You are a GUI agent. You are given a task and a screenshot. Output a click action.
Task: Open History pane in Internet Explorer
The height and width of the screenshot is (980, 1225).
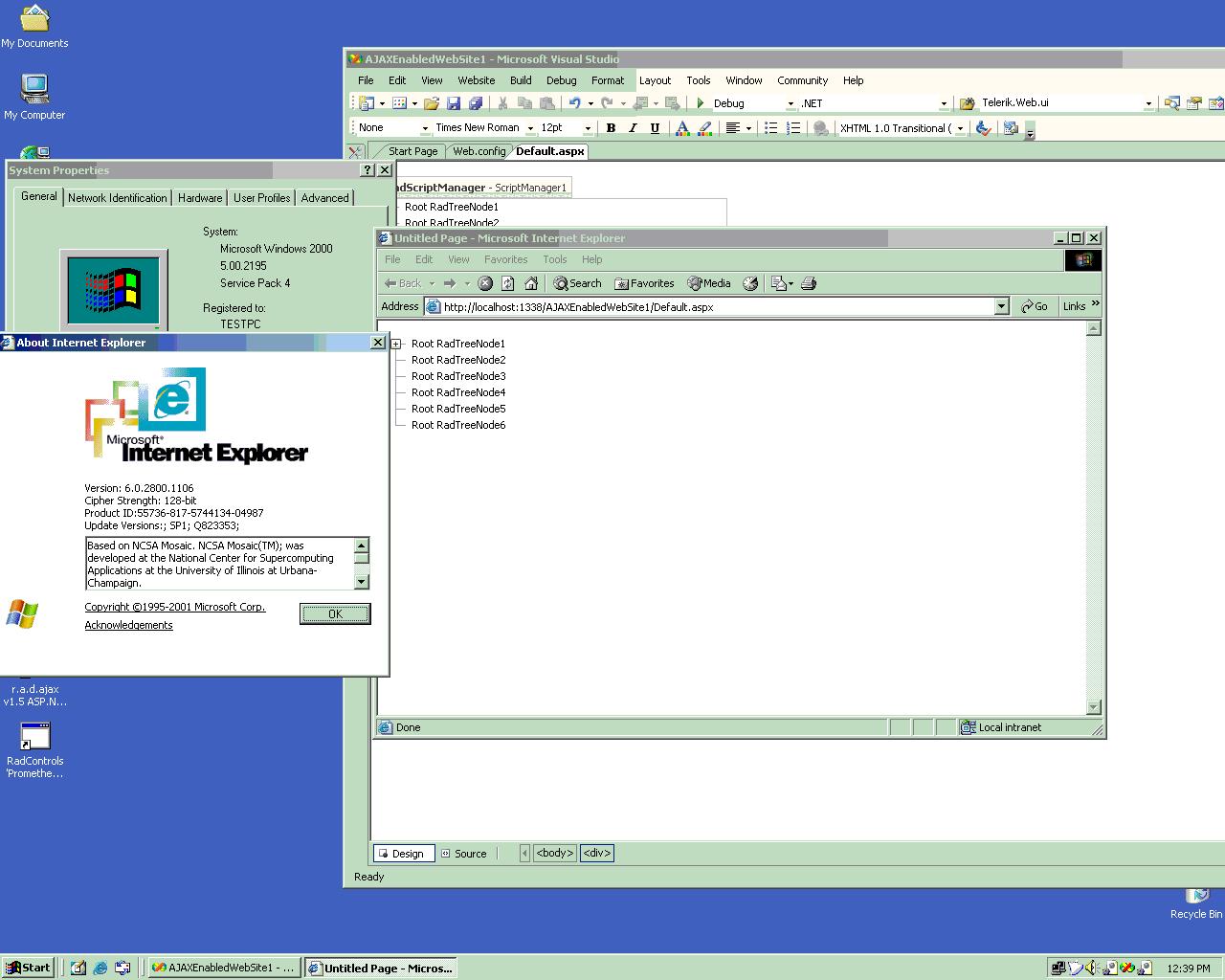[x=750, y=283]
